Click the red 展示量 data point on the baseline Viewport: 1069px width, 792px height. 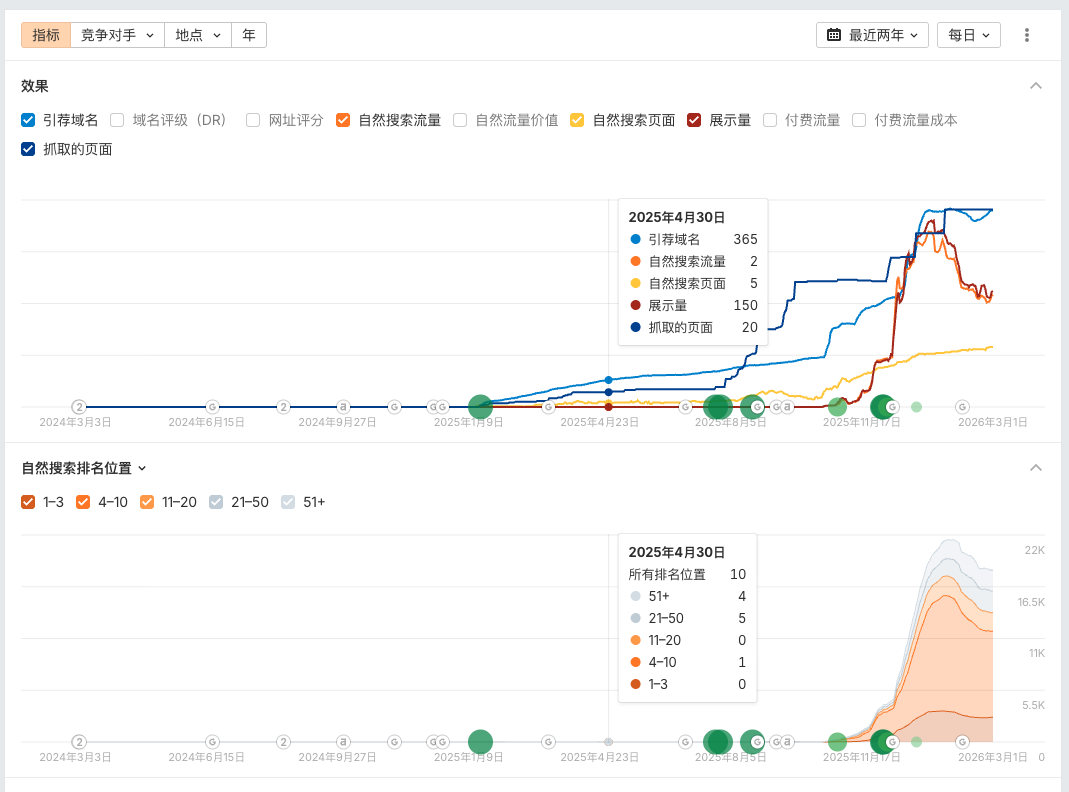tap(609, 407)
